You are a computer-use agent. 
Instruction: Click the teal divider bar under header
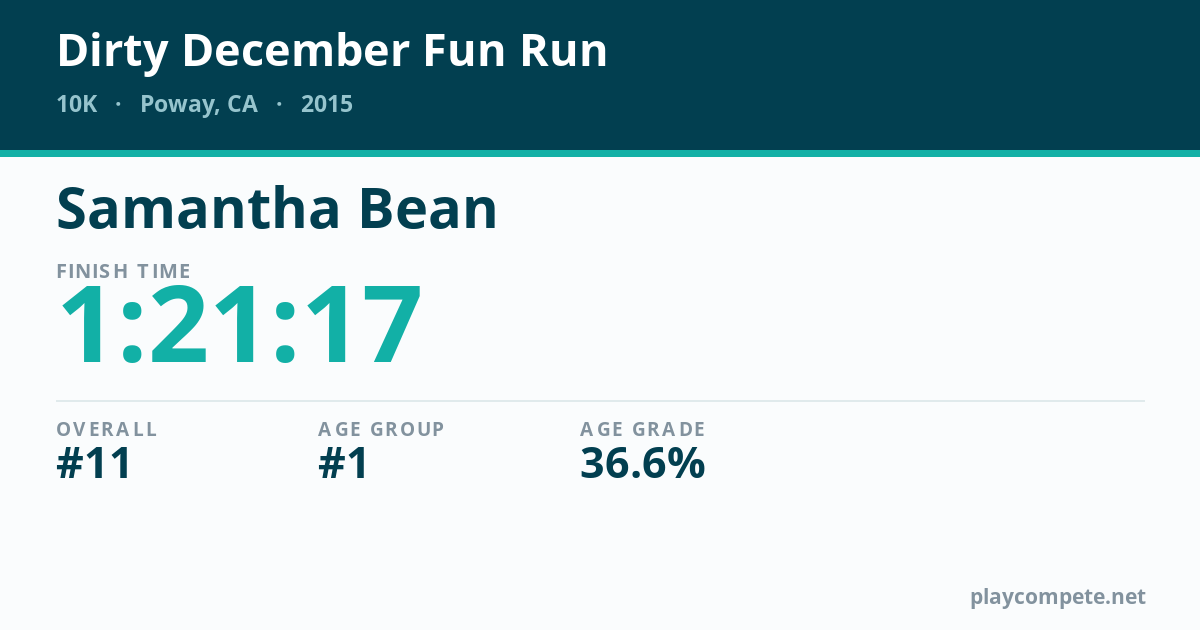click(600, 153)
